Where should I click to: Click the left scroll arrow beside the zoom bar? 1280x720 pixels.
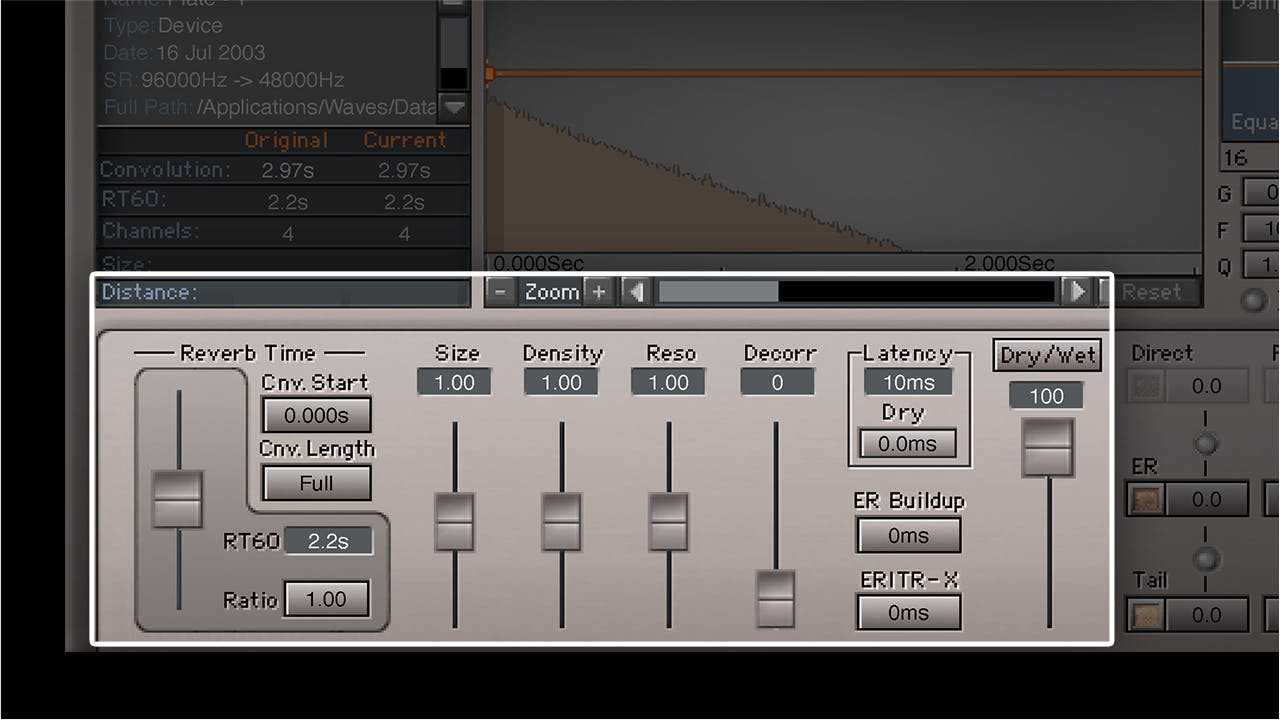click(635, 291)
